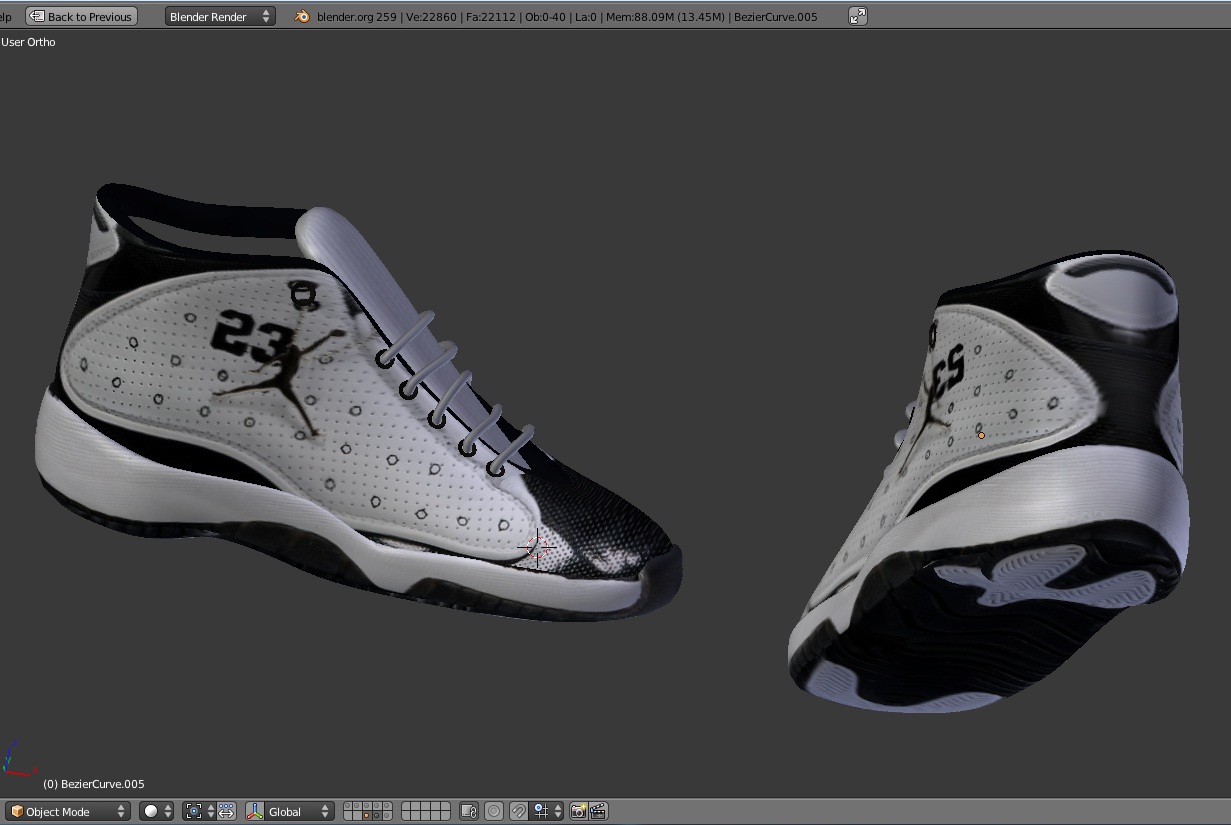This screenshot has height=825, width=1231.
Task: Open the Global transform orientation dropdown
Action: pyautogui.click(x=300, y=811)
